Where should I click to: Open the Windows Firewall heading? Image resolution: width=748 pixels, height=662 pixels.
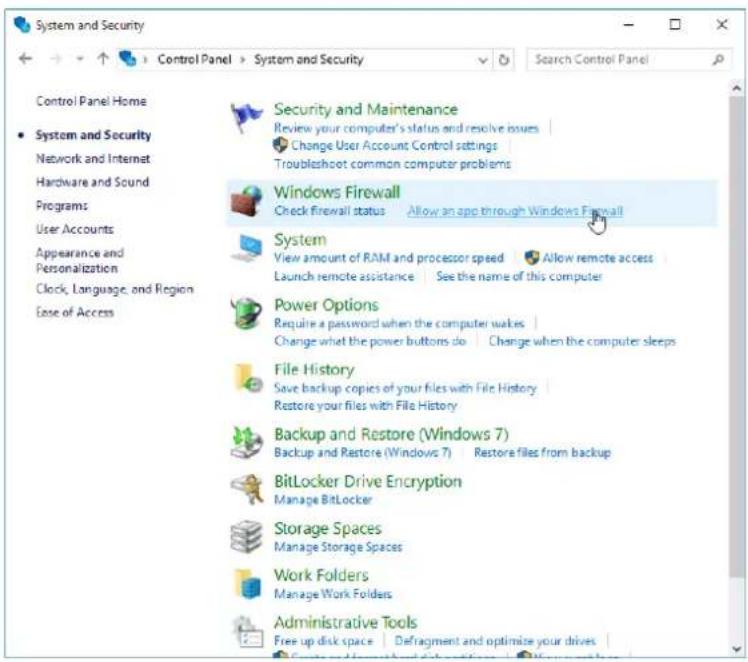[x=337, y=192]
